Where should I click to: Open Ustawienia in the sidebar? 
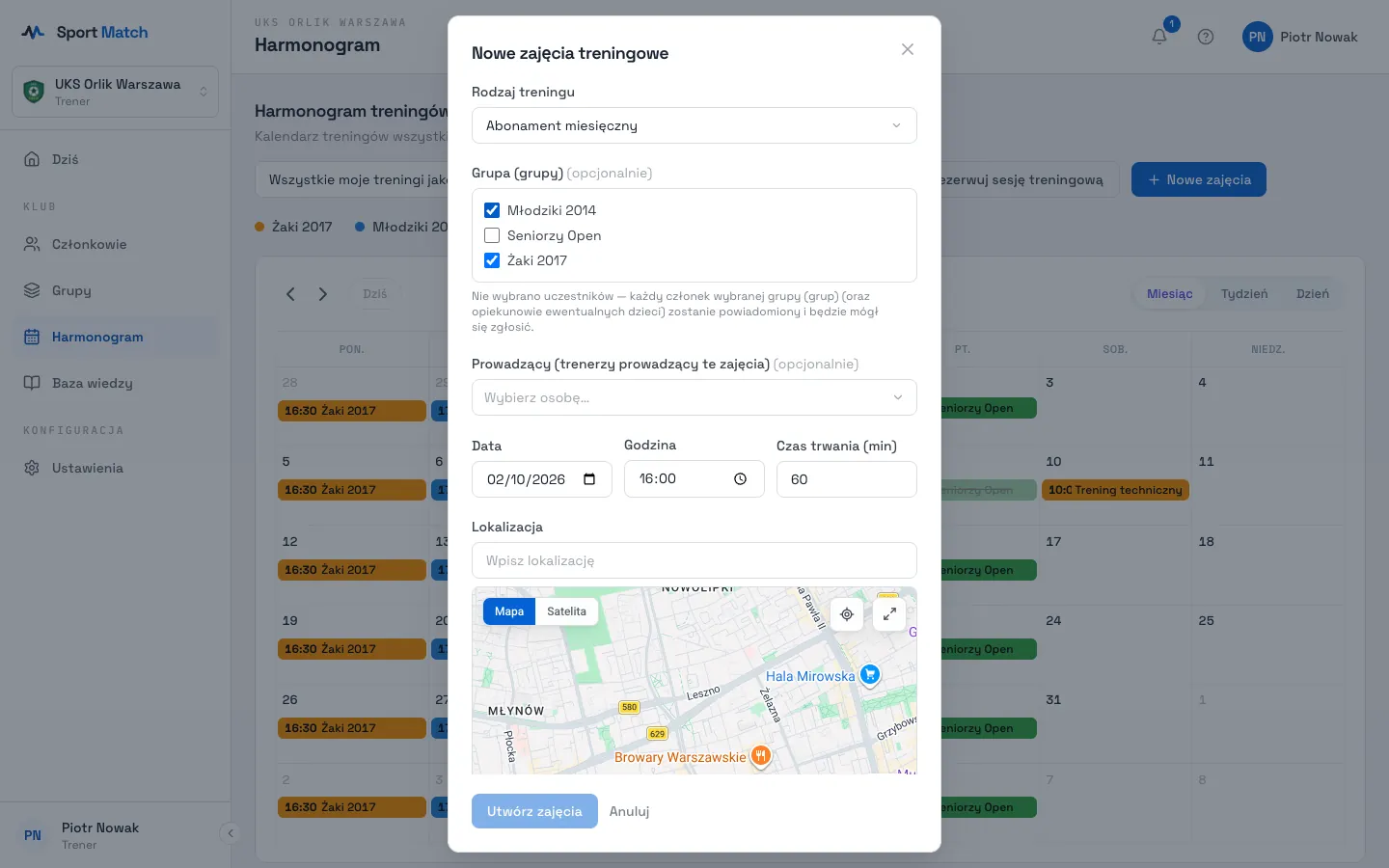pyautogui.click(x=116, y=468)
